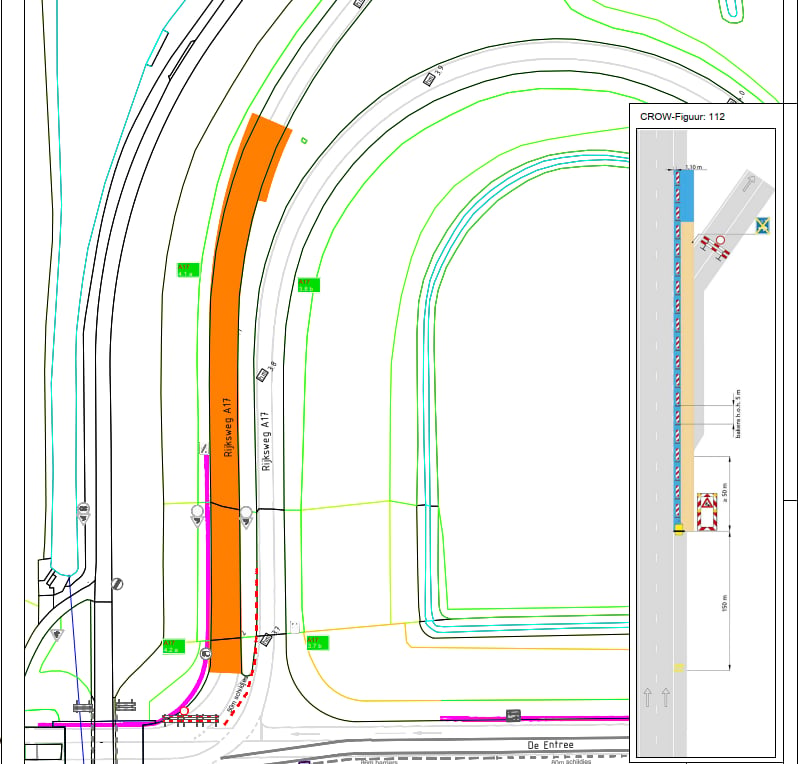Select the small green square near the orange area top

(x=304, y=140)
